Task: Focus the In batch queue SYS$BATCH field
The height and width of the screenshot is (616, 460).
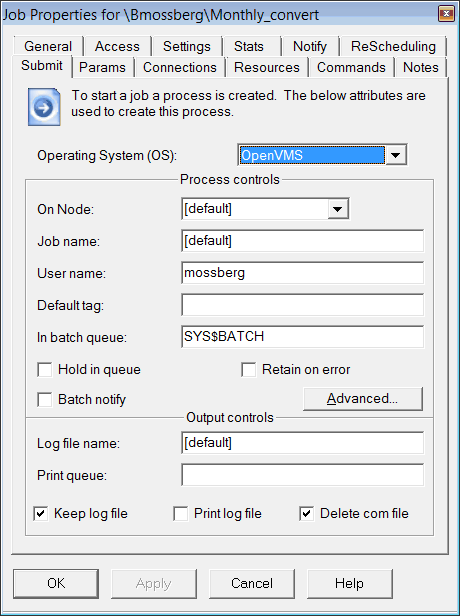Action: coord(302,336)
